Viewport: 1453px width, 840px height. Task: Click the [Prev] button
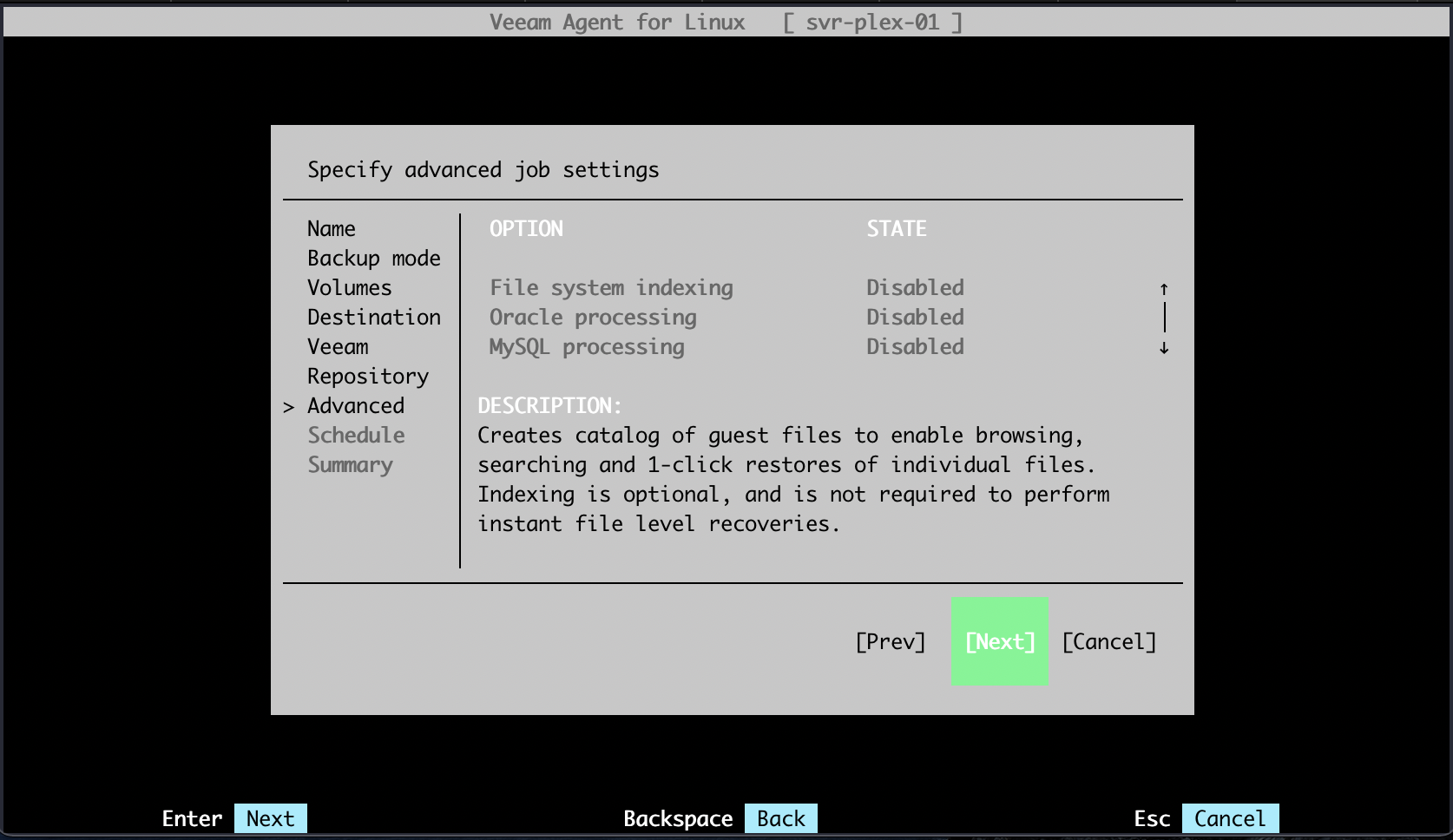click(891, 641)
